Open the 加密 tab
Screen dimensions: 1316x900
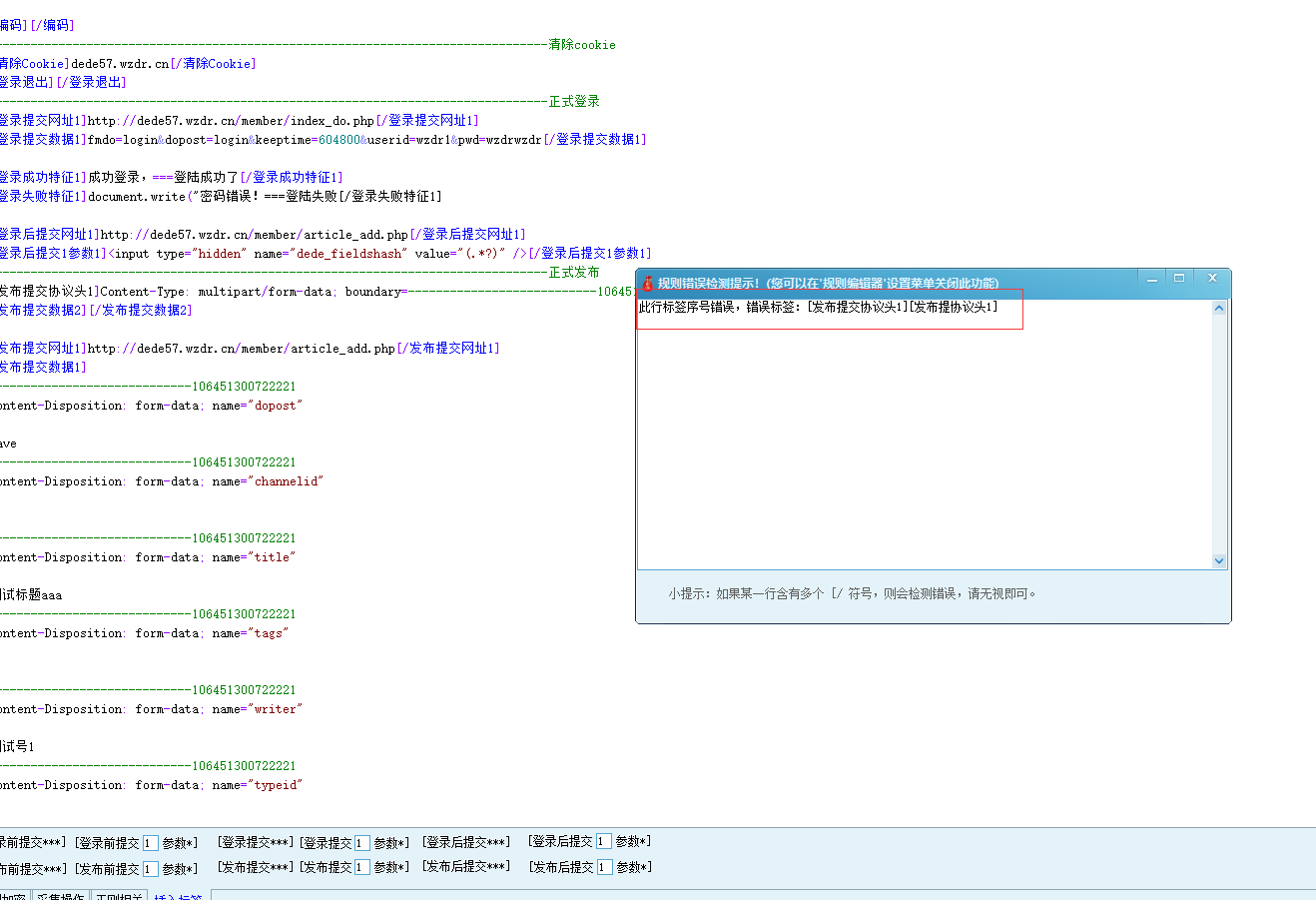pos(12,895)
